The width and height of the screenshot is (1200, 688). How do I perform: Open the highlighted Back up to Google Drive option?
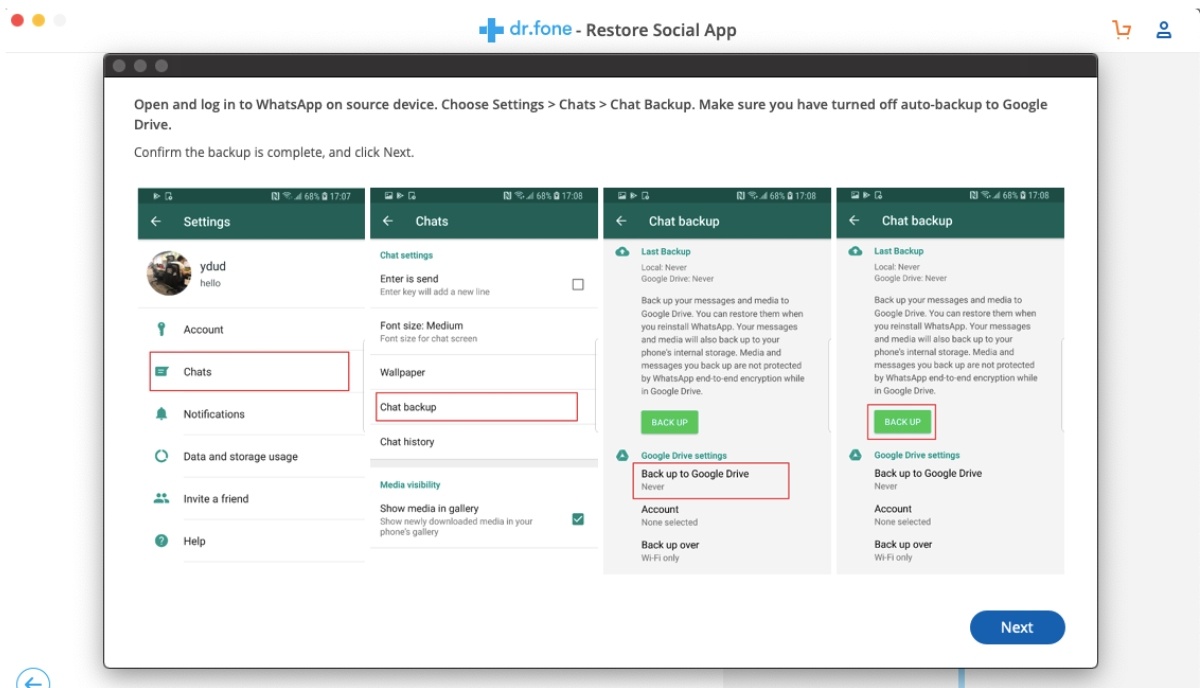pyautogui.click(x=710, y=480)
